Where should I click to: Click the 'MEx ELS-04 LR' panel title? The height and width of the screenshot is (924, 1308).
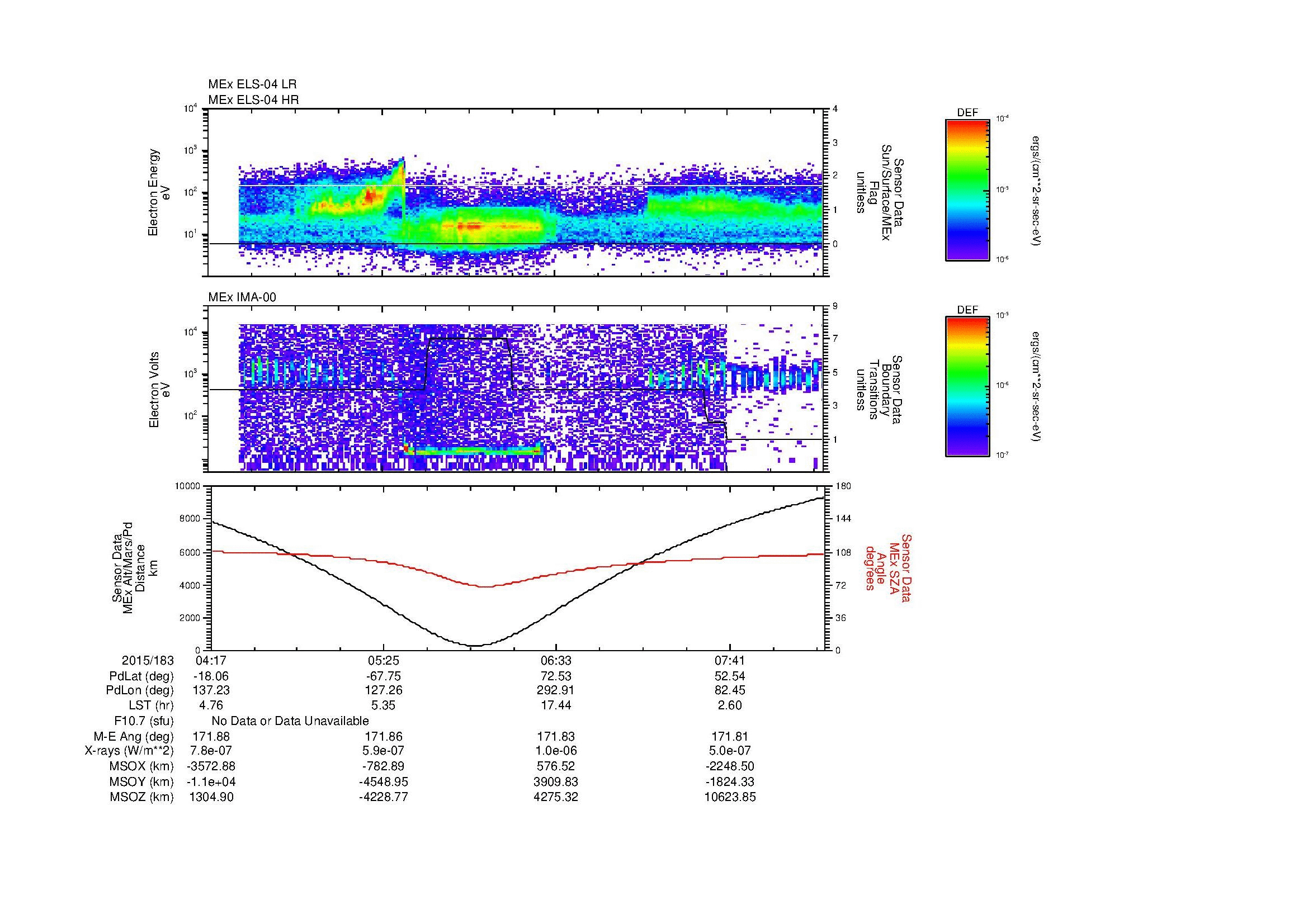pyautogui.click(x=252, y=84)
